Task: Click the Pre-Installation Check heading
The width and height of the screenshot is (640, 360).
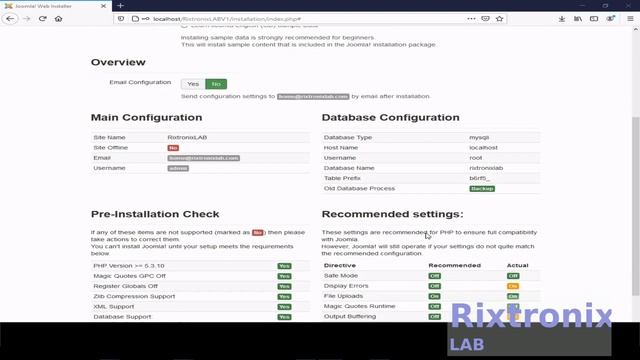Action: (x=155, y=214)
